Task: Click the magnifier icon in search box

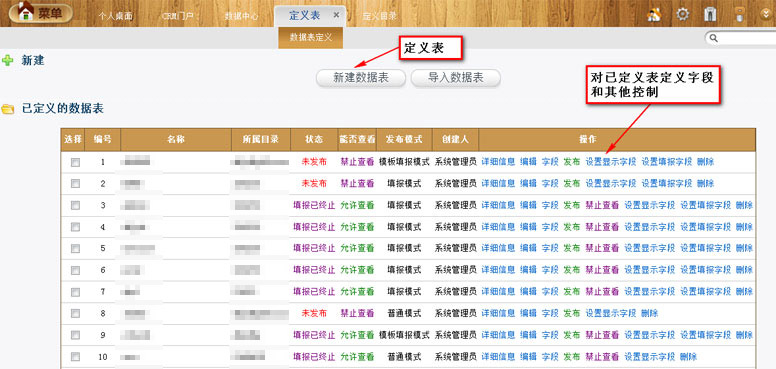Action: point(714,38)
